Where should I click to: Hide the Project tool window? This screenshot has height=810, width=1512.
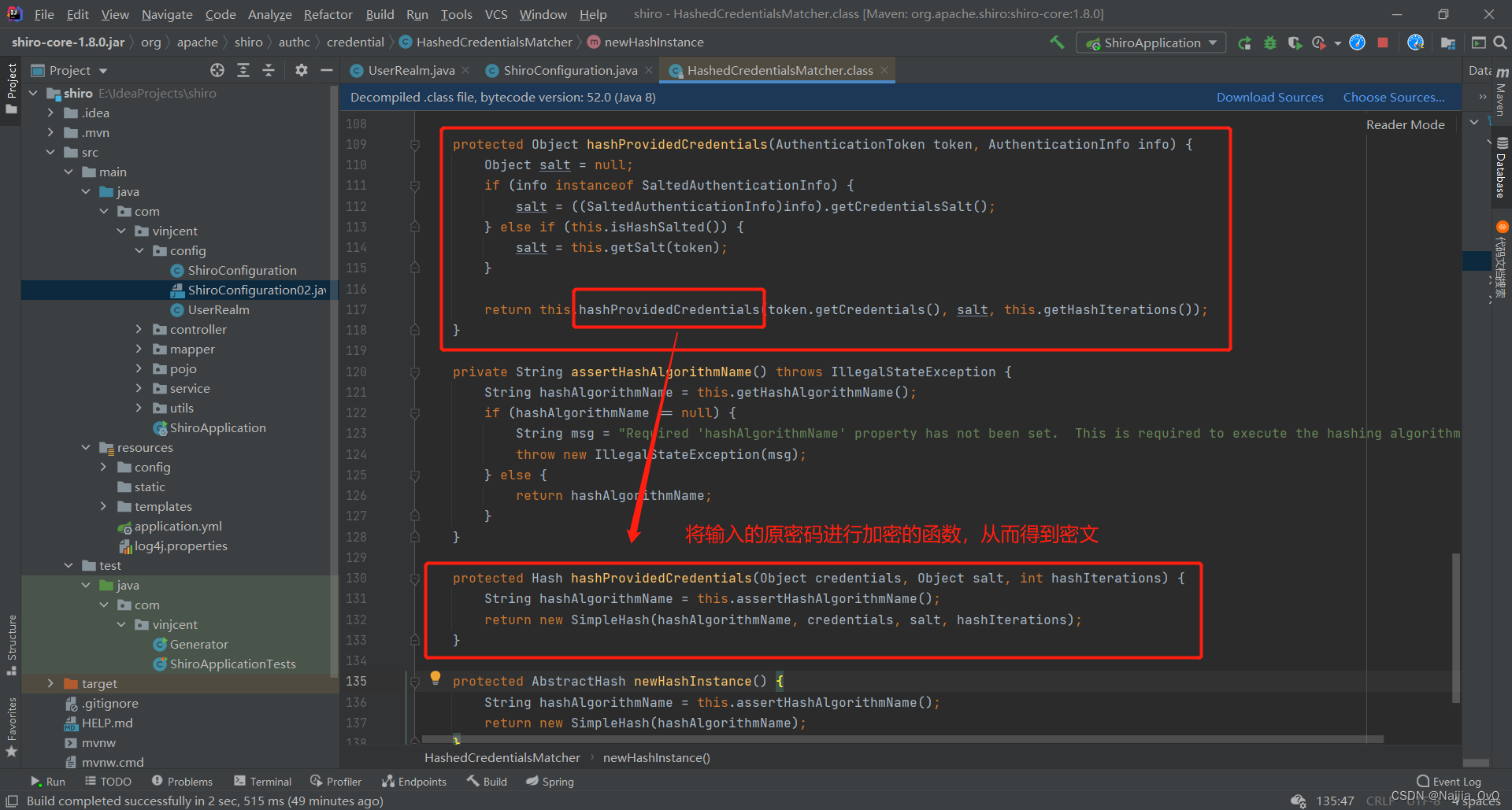326,70
